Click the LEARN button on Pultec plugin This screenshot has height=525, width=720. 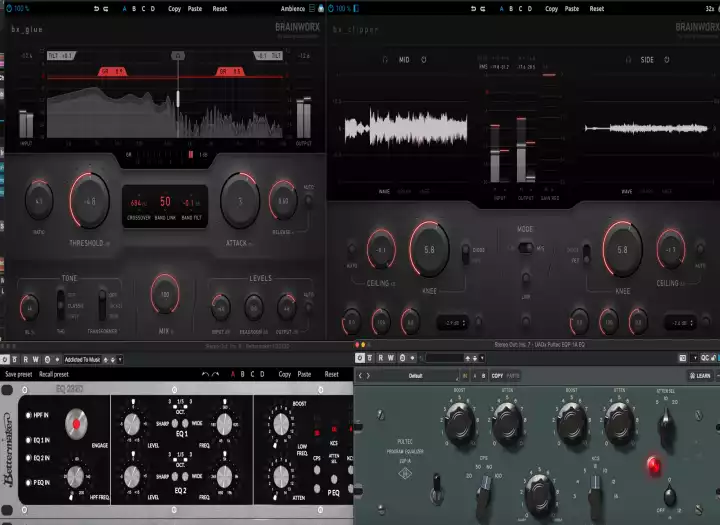(698, 376)
